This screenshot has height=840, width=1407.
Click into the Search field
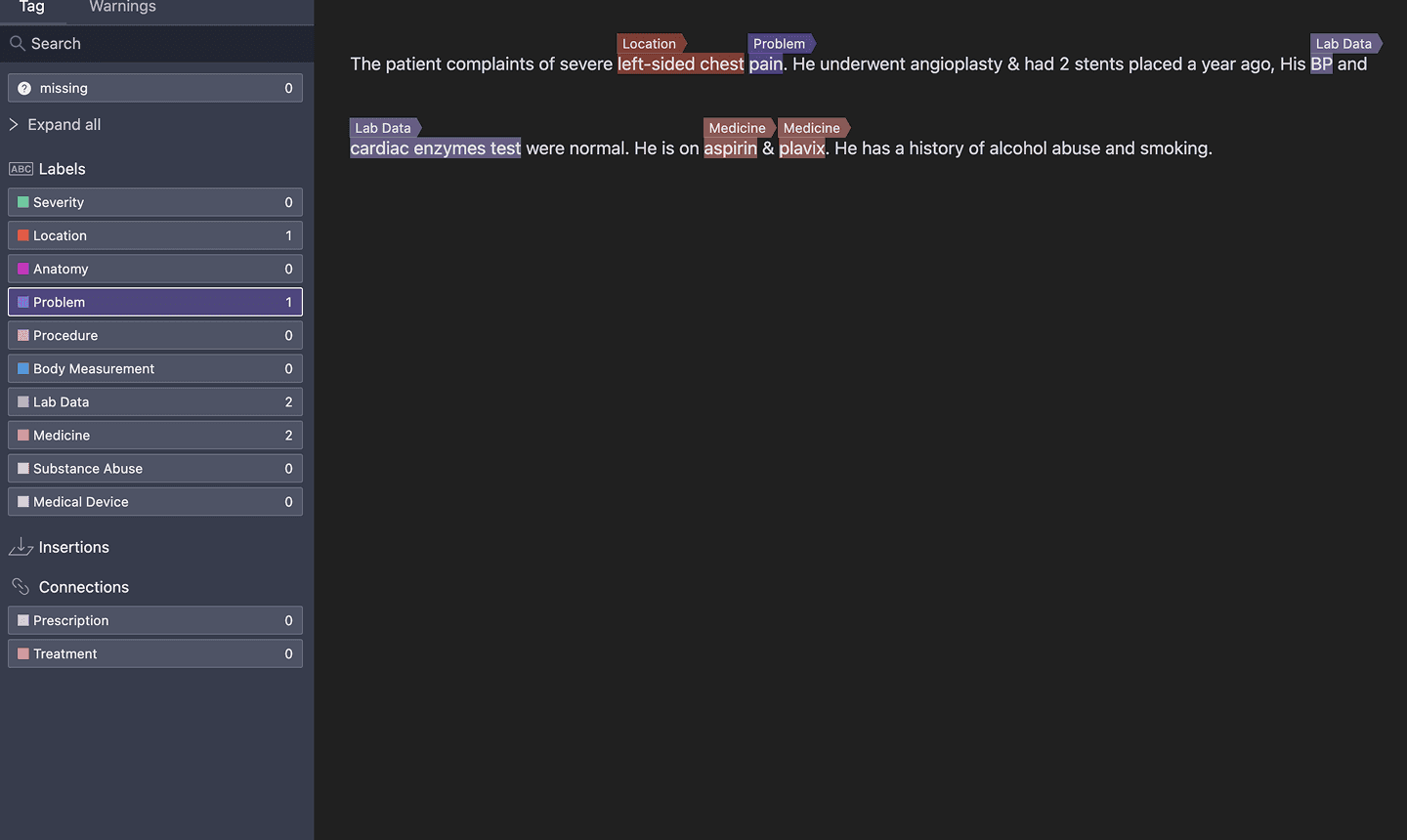[x=156, y=43]
